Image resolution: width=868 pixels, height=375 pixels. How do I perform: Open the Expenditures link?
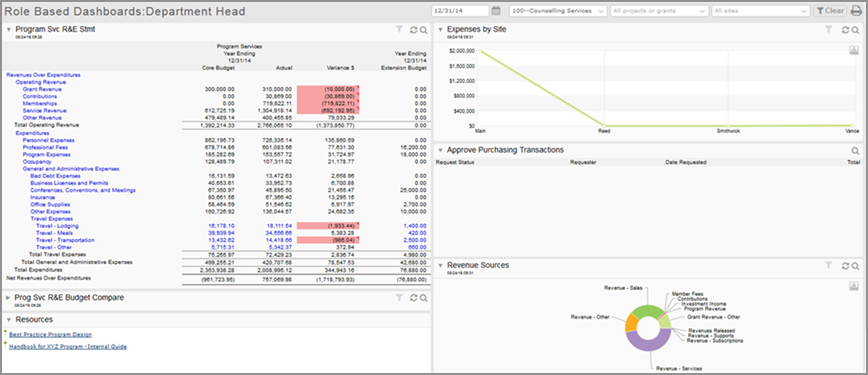pos(33,133)
